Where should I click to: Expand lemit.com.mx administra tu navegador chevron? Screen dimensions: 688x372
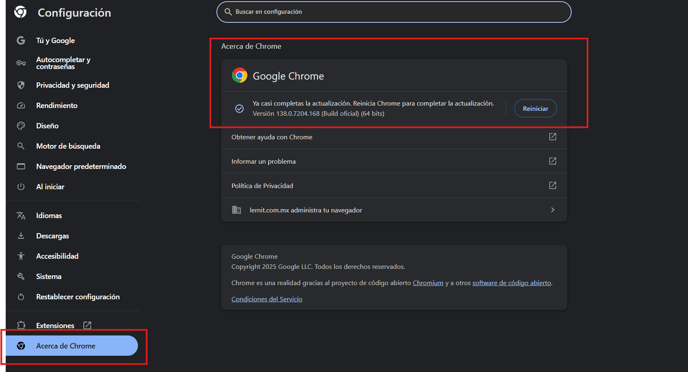552,210
